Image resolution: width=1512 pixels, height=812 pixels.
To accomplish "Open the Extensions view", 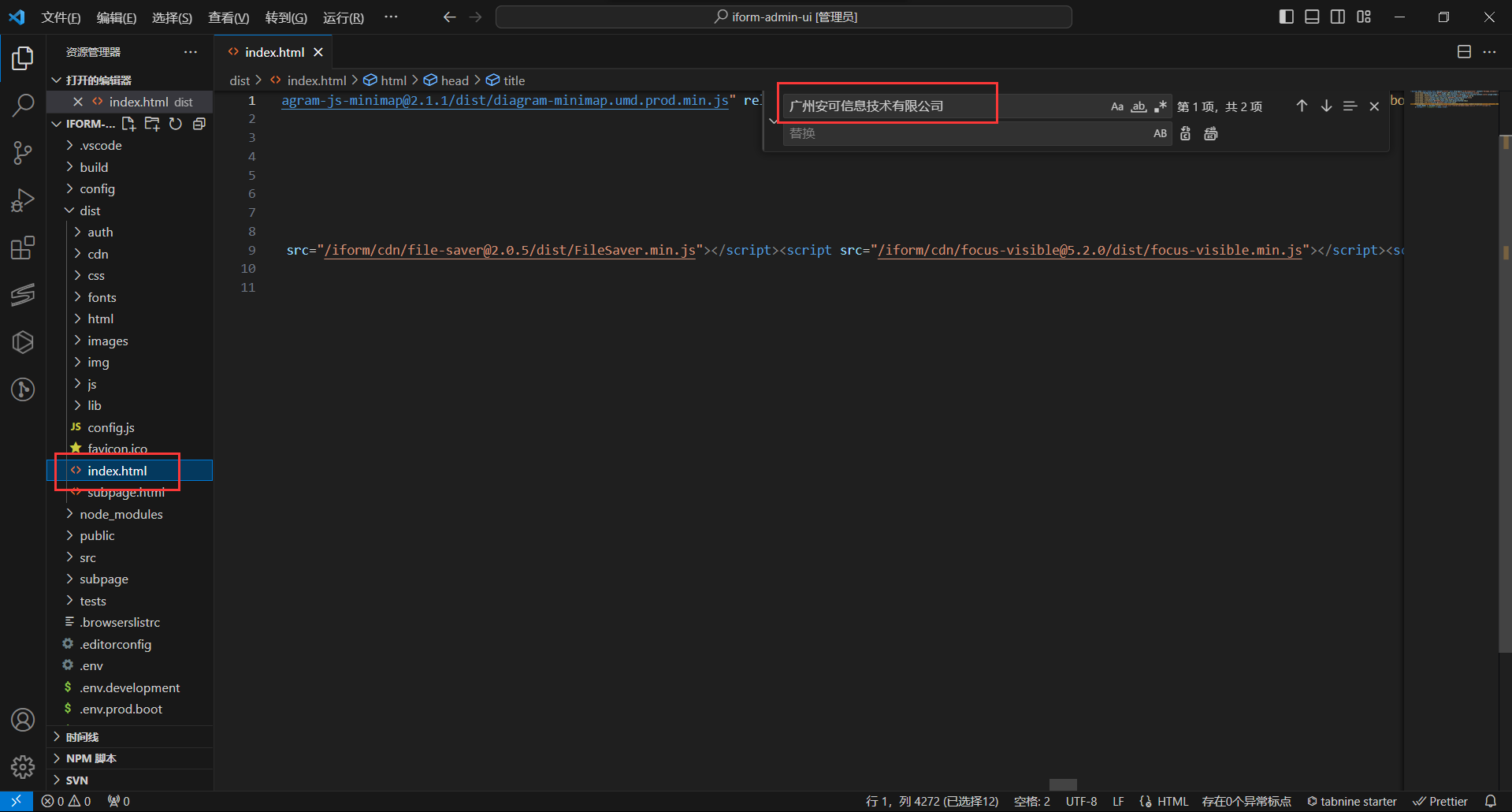I will [x=23, y=248].
